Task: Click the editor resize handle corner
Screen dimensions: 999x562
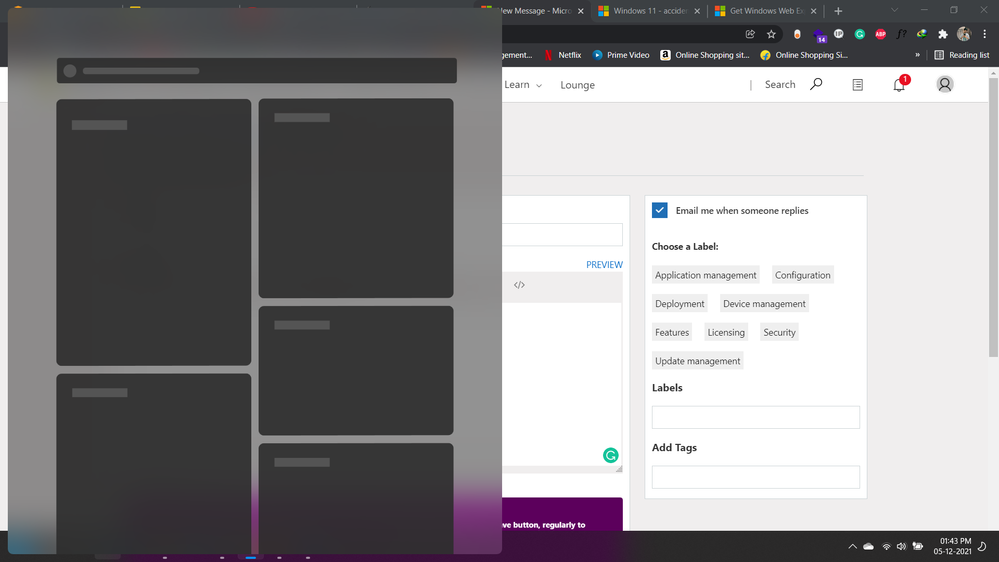Action: click(x=619, y=468)
